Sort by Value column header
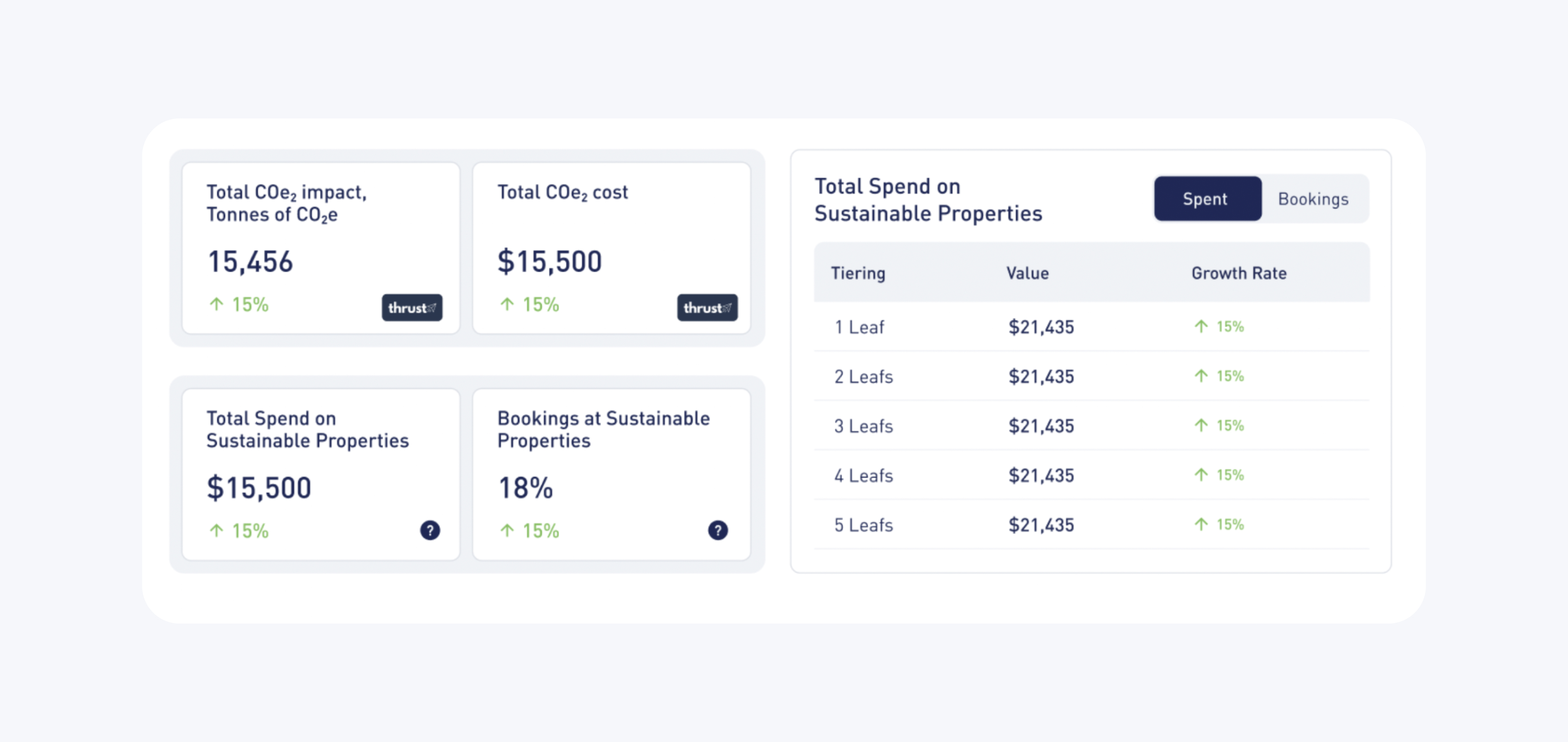The width and height of the screenshot is (1568, 742). pyautogui.click(x=1027, y=273)
